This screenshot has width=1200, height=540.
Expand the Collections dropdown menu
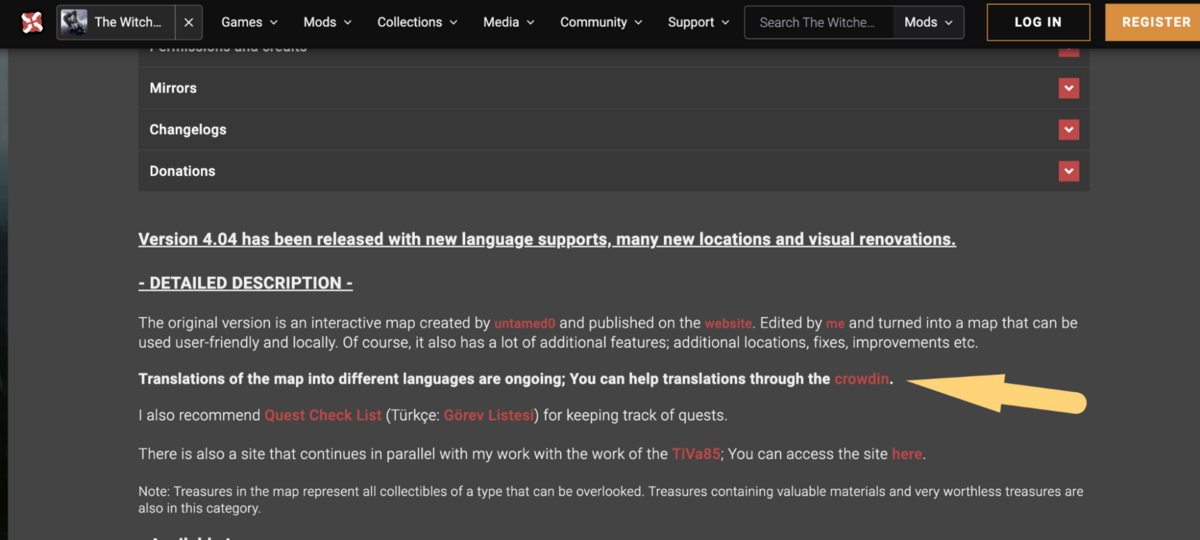[x=417, y=22]
